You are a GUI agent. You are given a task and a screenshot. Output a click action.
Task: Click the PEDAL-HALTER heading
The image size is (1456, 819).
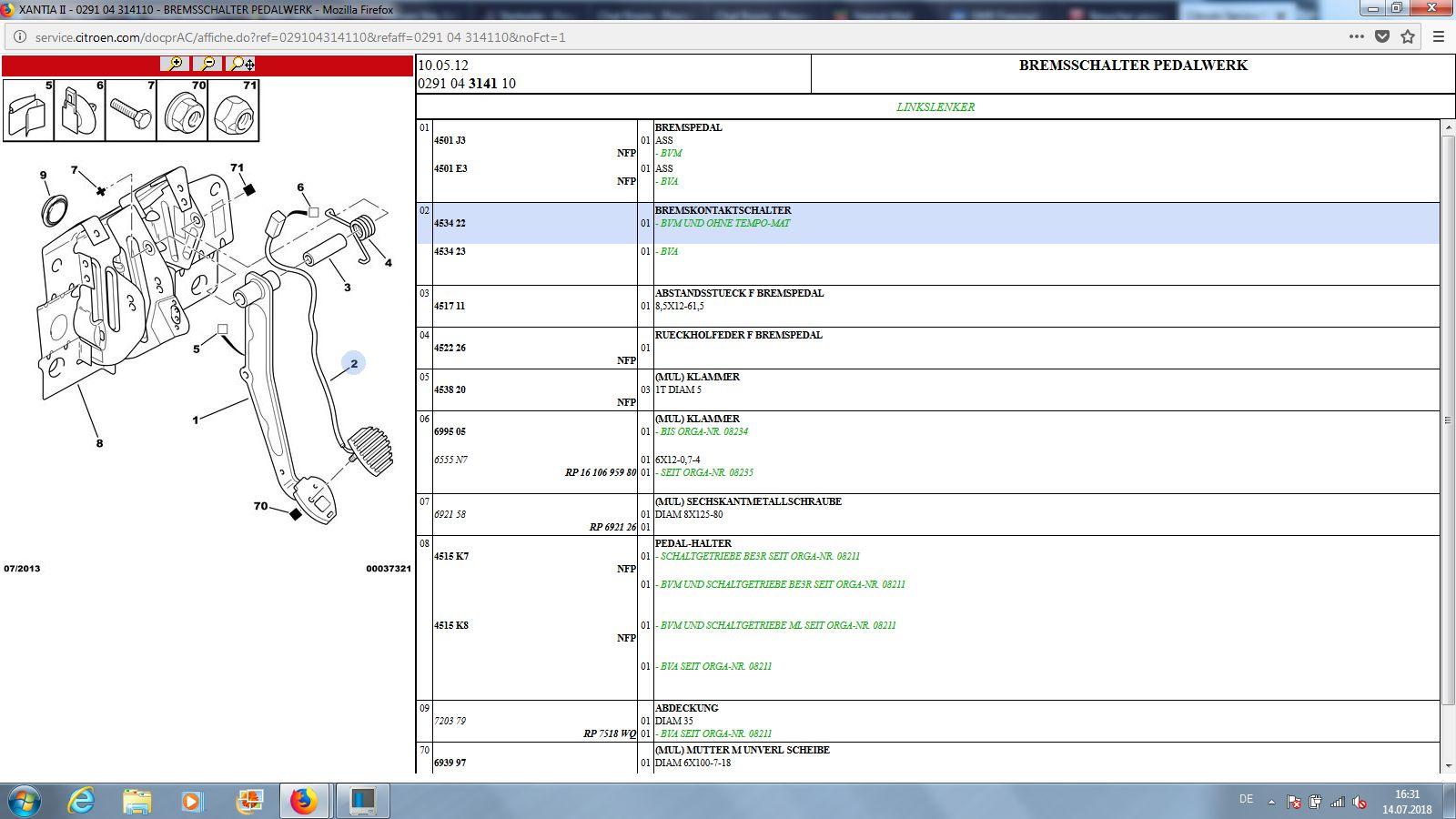[x=693, y=543]
